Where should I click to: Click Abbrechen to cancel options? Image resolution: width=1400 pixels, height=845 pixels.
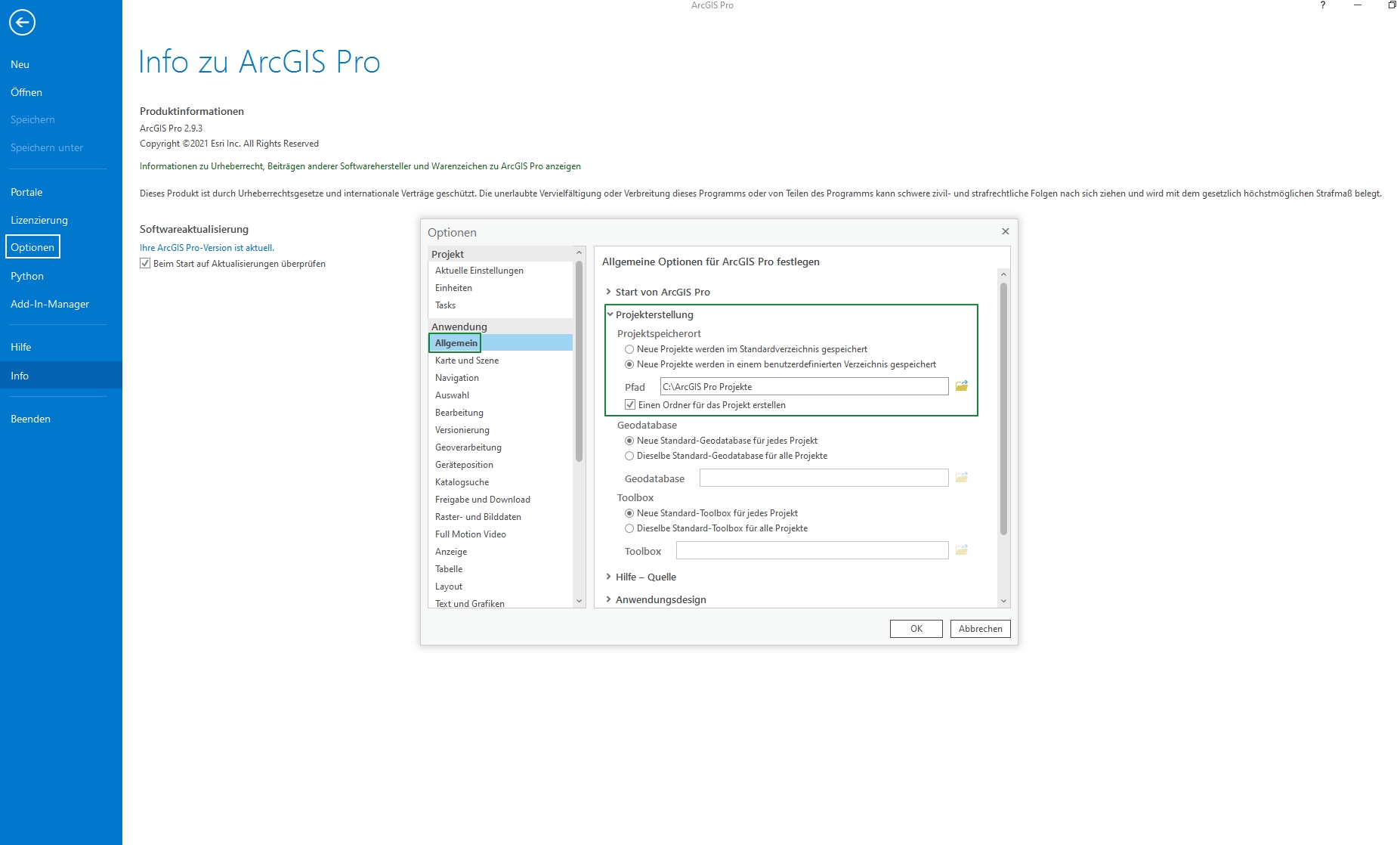(x=980, y=629)
